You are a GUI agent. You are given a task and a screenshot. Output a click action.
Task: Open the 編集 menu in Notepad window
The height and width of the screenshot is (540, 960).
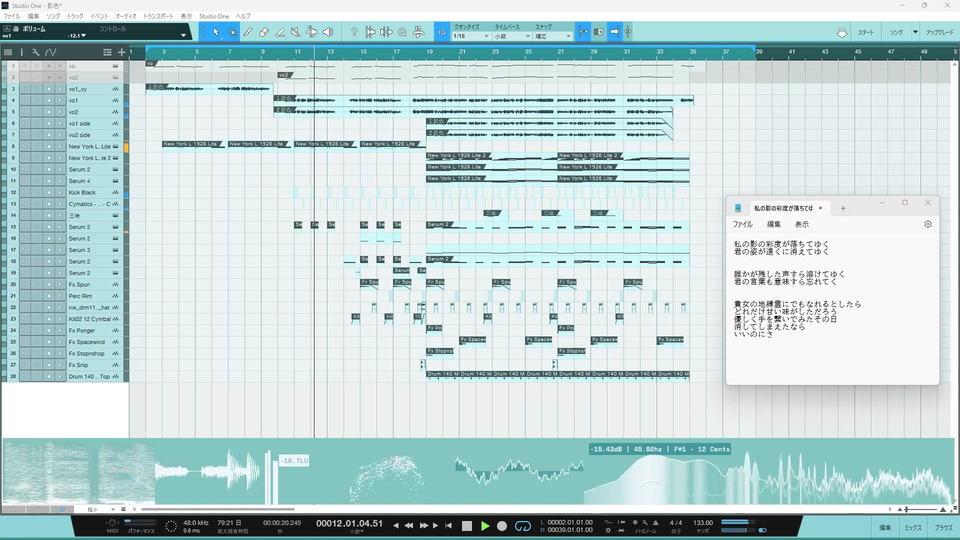(774, 224)
